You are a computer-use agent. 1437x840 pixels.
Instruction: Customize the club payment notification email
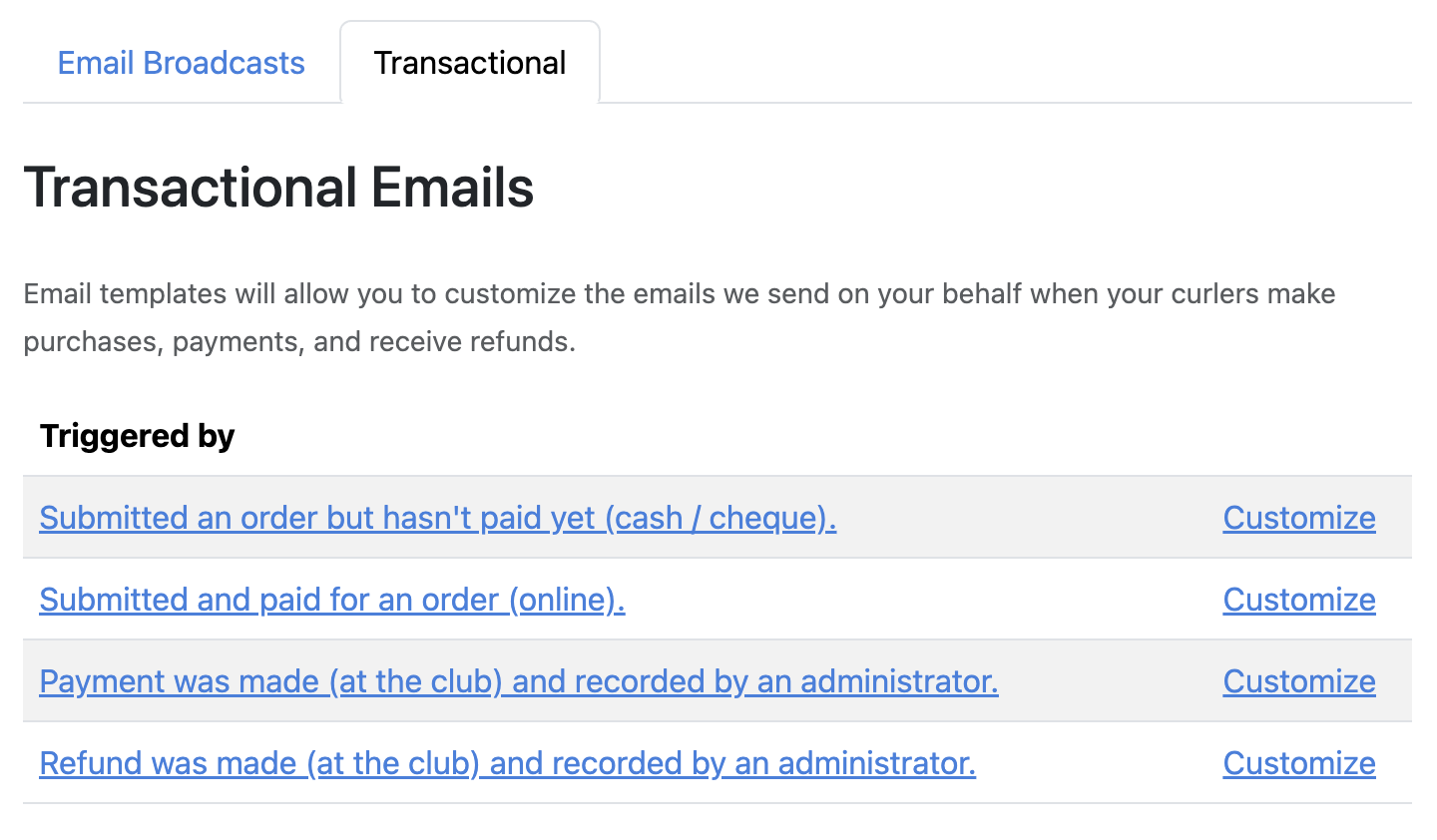click(x=1298, y=681)
